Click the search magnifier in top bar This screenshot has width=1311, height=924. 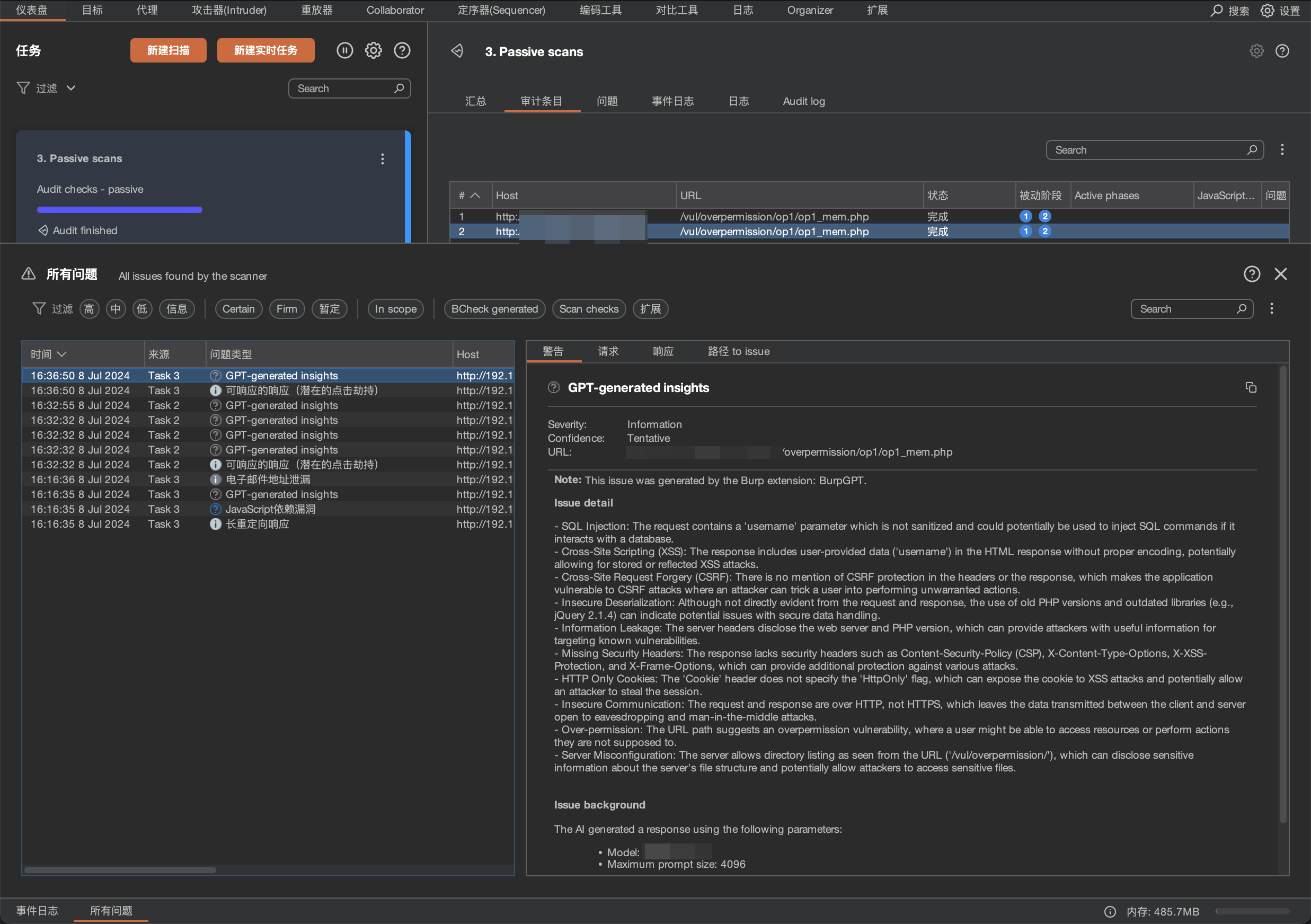click(1216, 10)
